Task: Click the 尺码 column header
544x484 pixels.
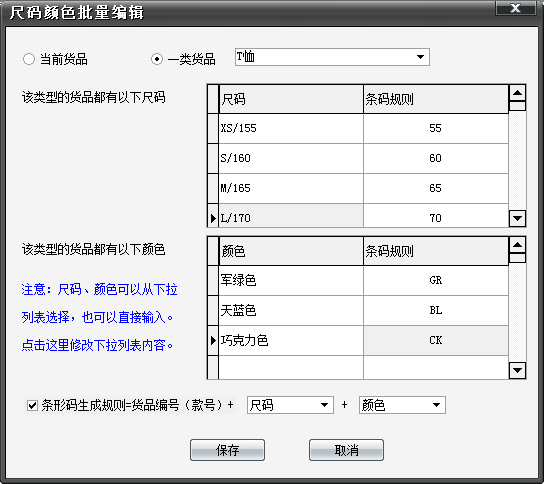Action: 291,99
